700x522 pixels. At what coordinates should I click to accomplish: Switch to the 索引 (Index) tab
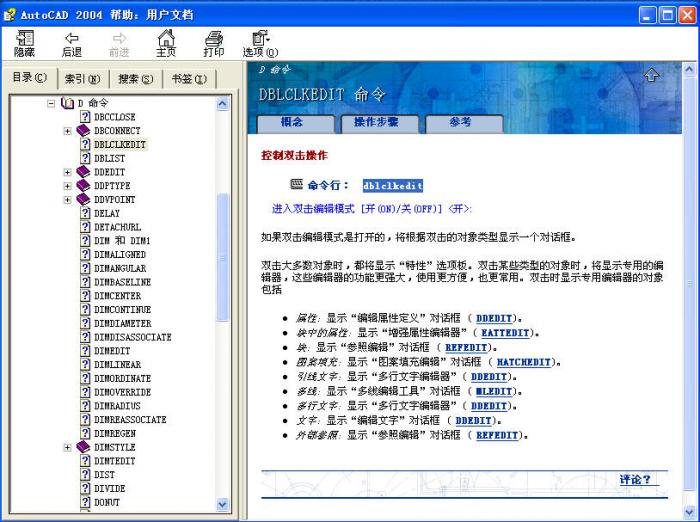(x=82, y=79)
